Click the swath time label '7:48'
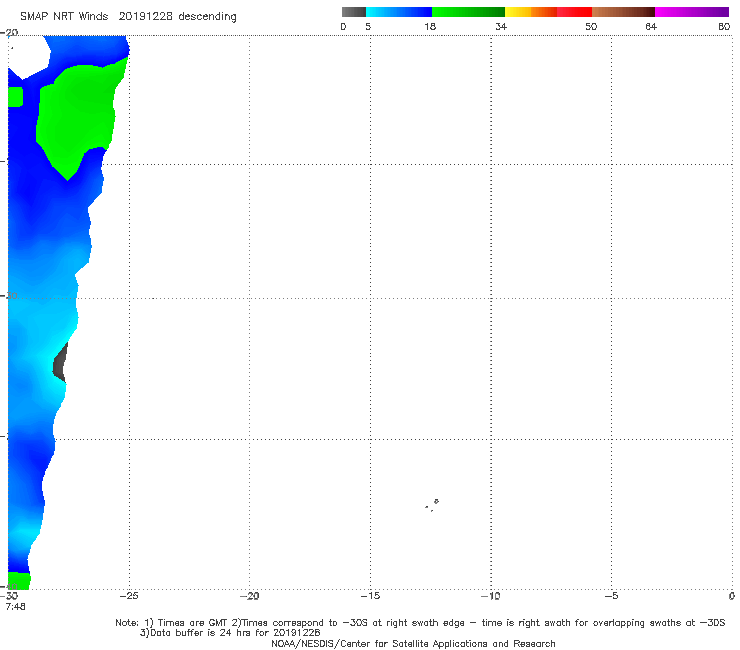This screenshot has width=740, height=650. click(x=15, y=607)
